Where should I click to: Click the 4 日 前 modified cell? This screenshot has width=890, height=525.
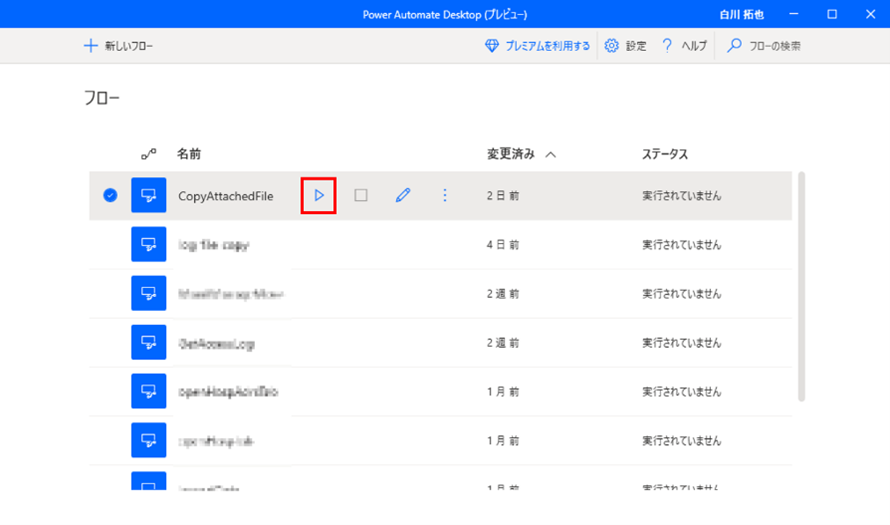click(x=503, y=245)
